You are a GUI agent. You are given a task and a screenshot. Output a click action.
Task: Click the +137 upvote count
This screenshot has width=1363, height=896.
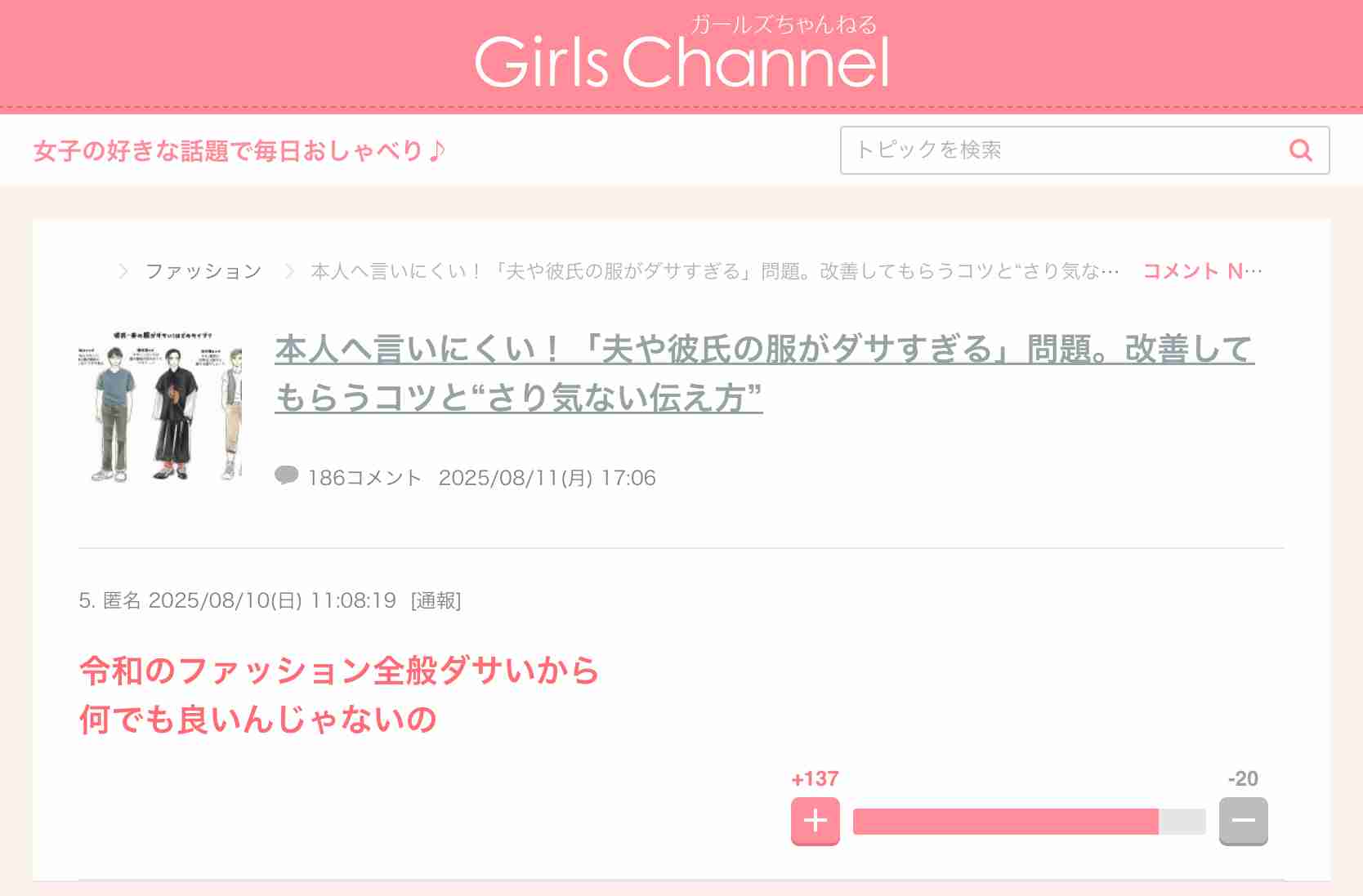click(815, 778)
